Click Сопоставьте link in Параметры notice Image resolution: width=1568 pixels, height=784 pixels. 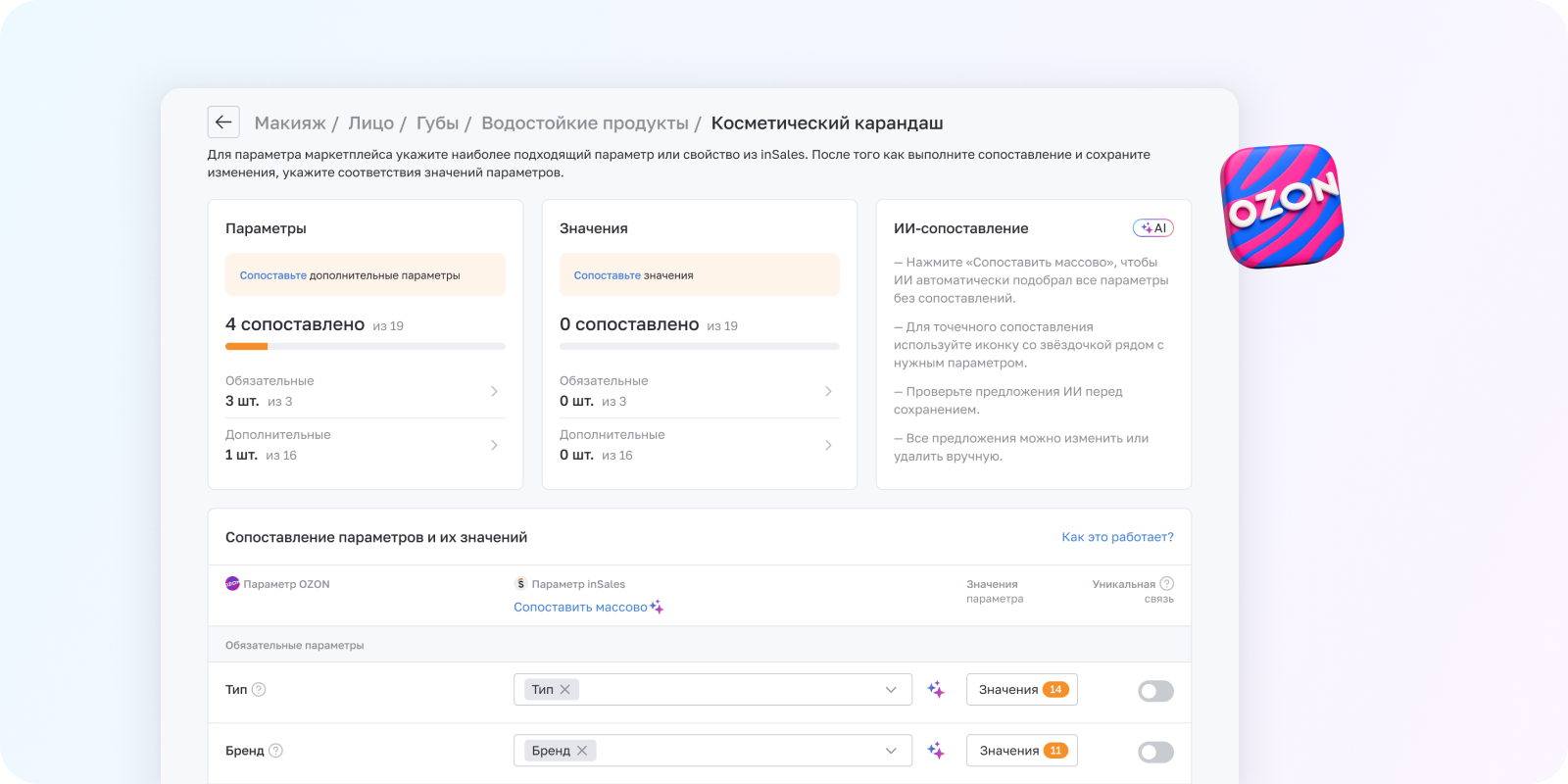coord(273,275)
